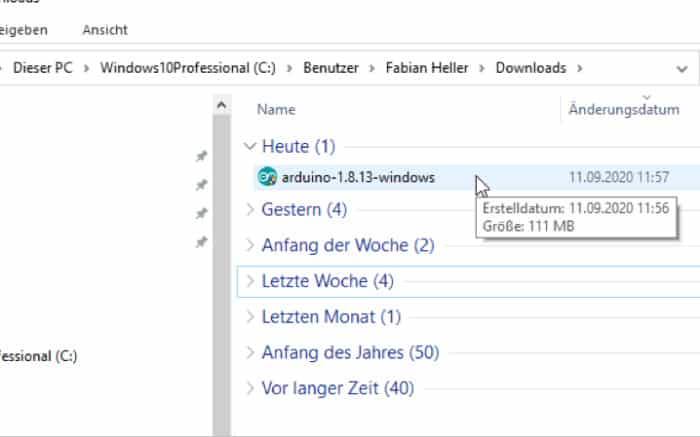Expand the Letzten Monat (1) group
This screenshot has height=437, width=700.
coord(250,316)
